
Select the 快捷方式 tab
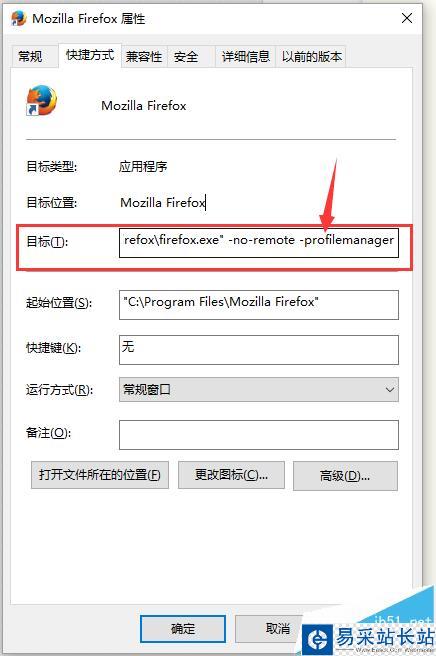pyautogui.click(x=90, y=55)
